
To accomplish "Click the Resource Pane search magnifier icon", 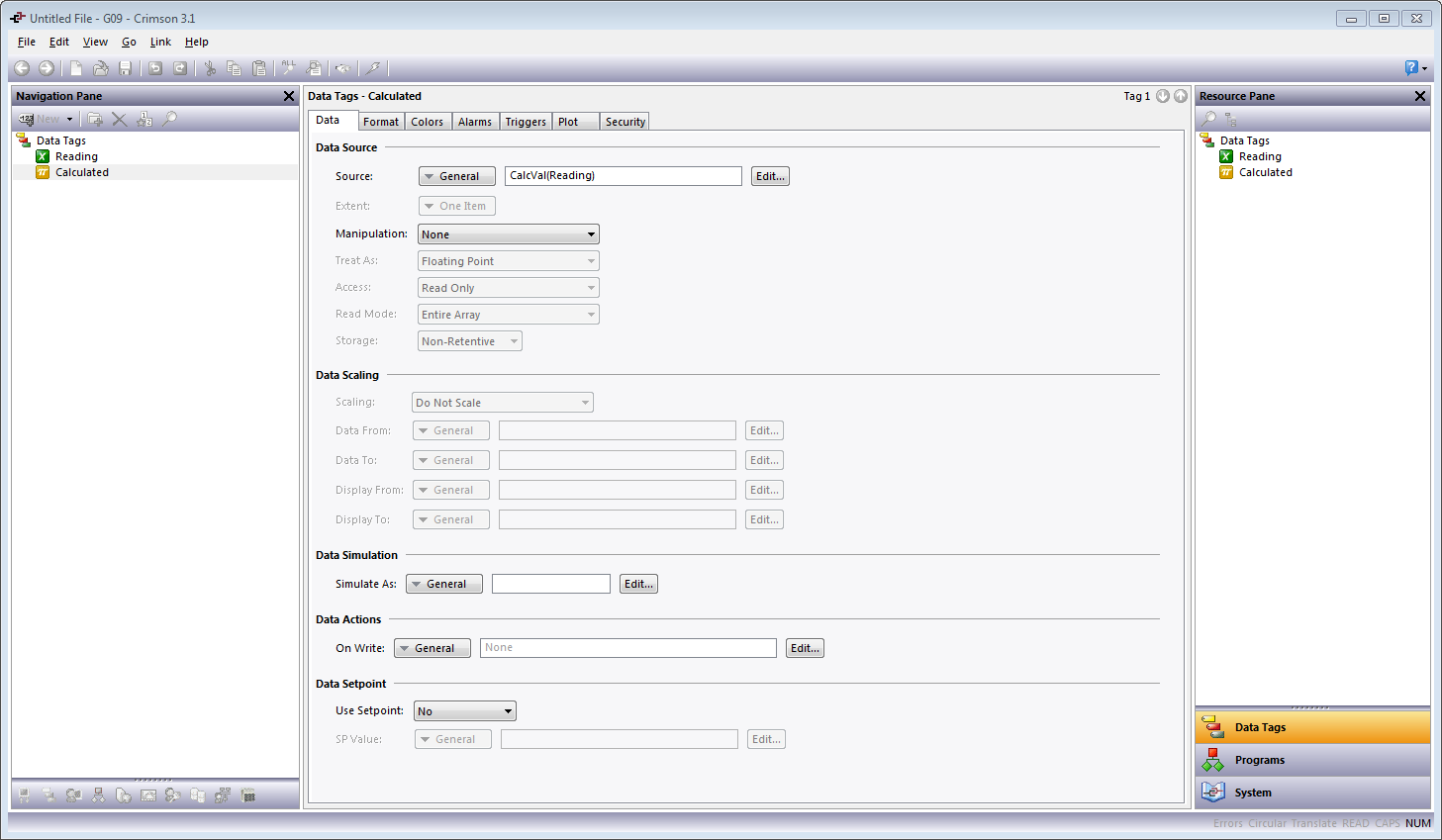I will point(1208,119).
